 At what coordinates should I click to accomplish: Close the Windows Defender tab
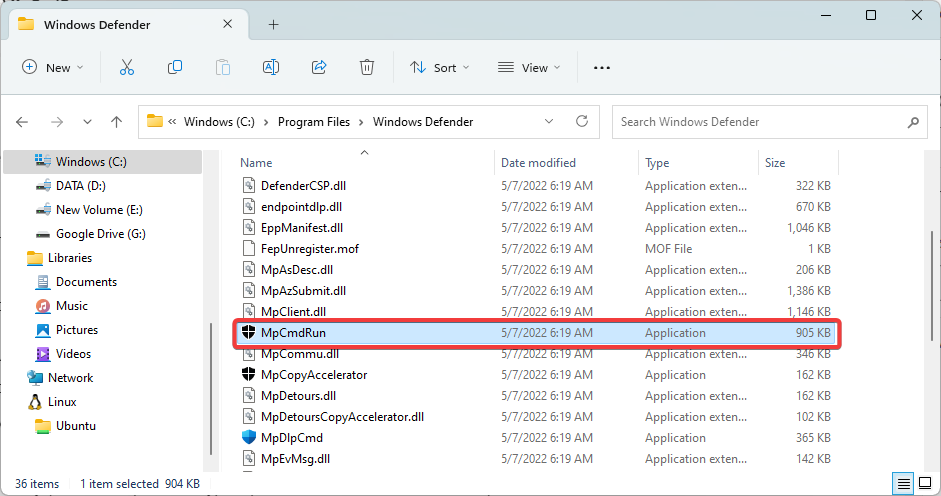[227, 24]
